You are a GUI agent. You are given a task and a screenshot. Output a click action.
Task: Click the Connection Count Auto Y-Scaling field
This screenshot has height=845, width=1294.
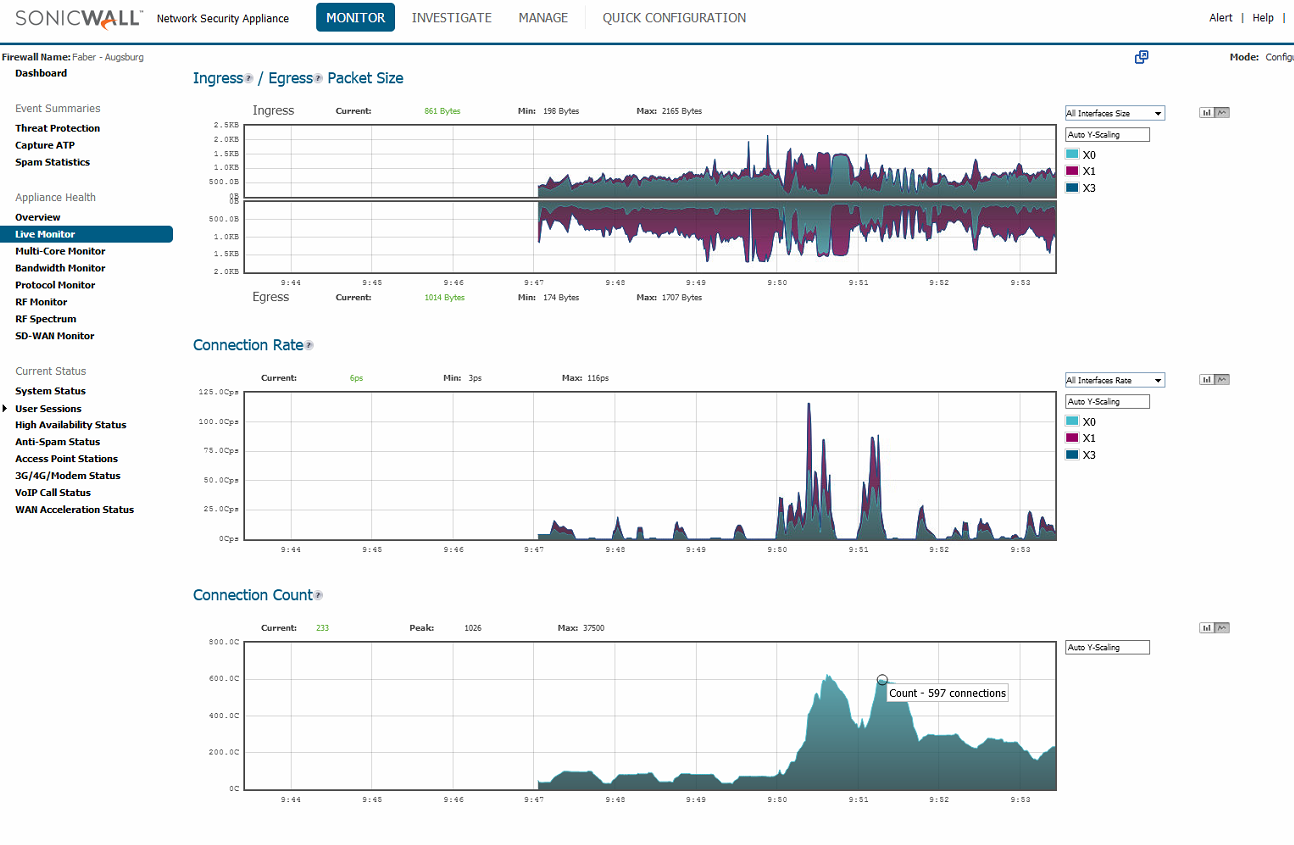tap(1107, 647)
